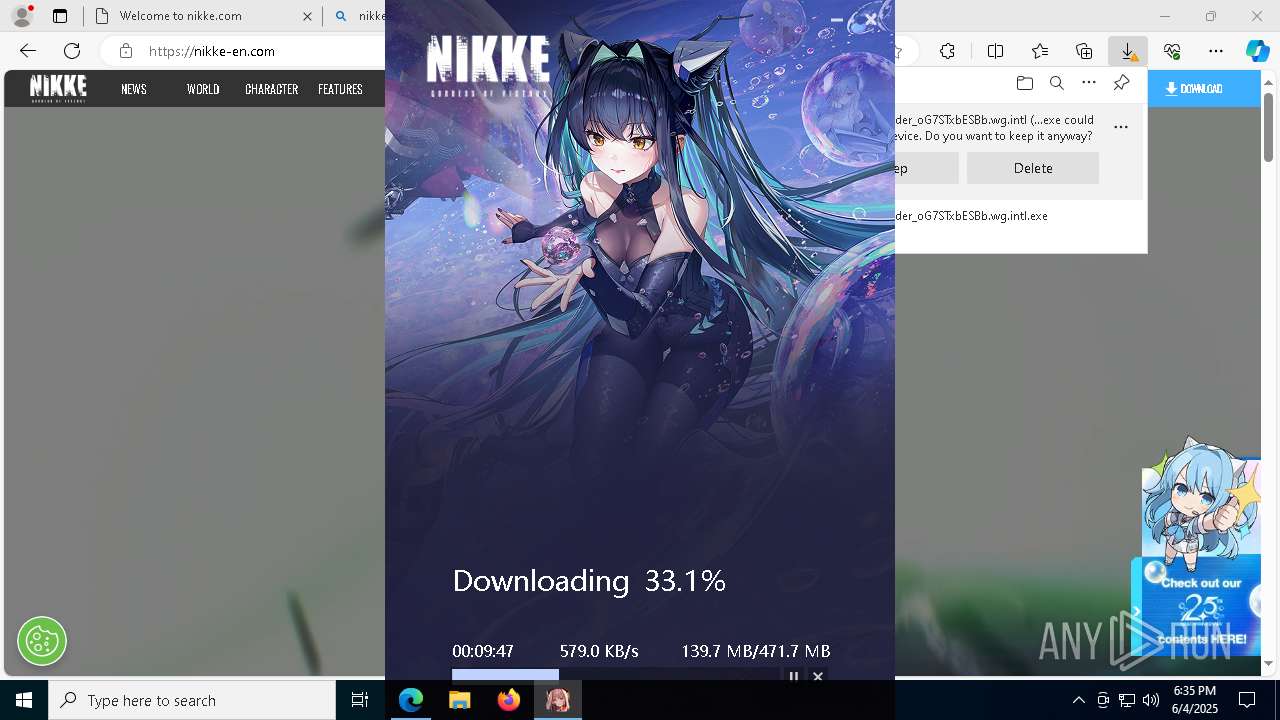This screenshot has width=1280, height=720.
Task: Click the download progress bar
Action: point(615,675)
